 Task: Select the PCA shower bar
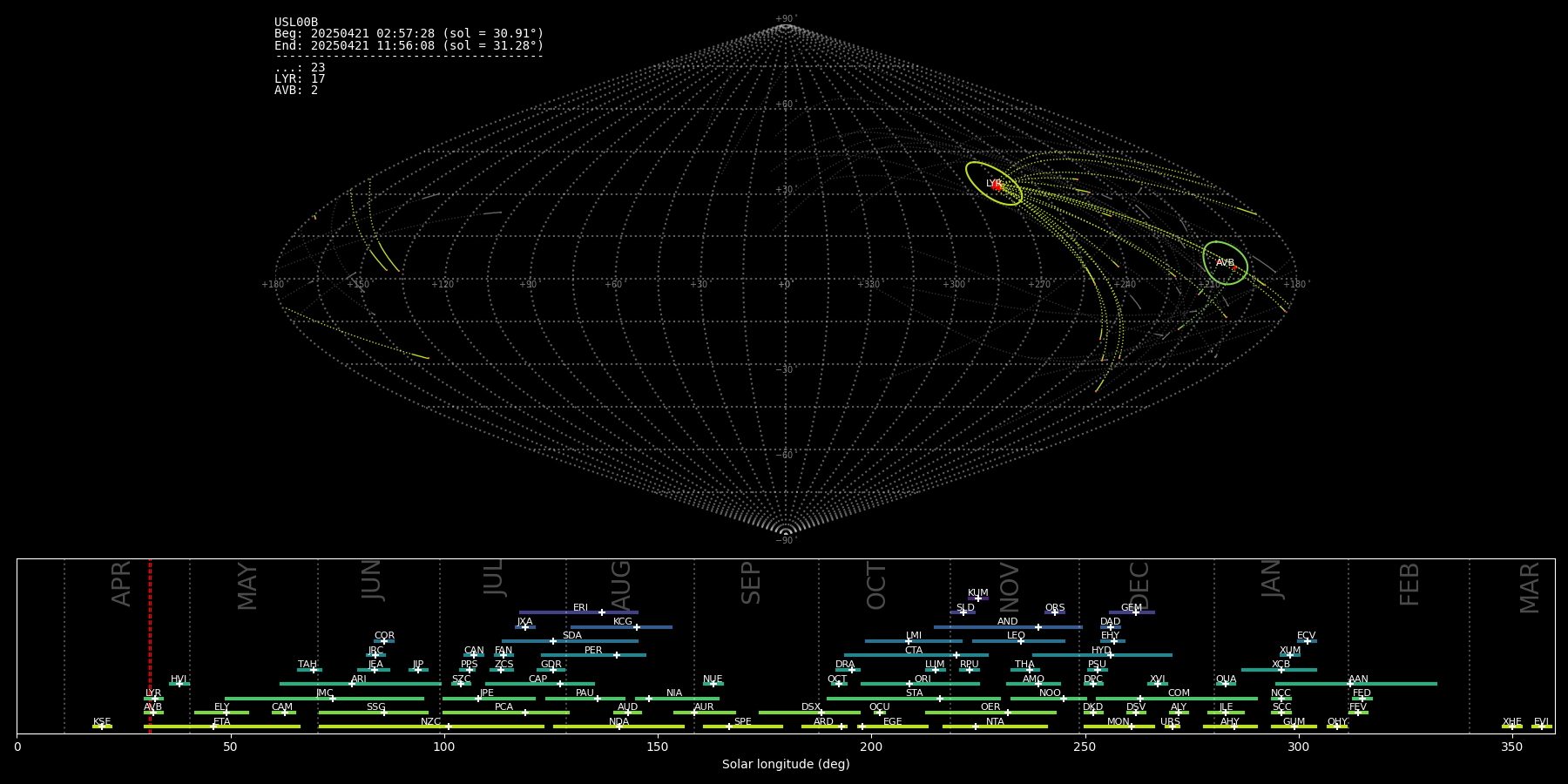505,713
